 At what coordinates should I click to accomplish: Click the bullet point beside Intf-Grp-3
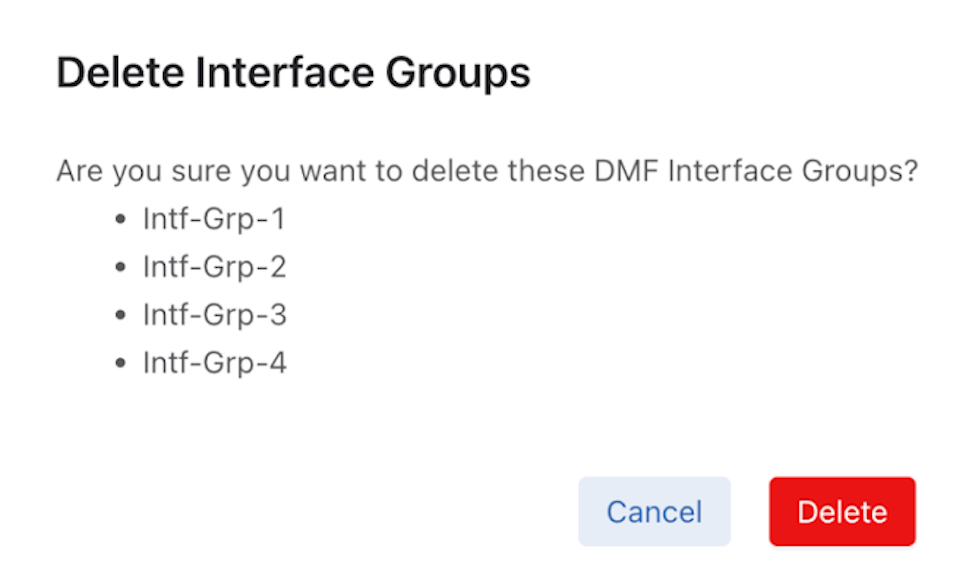(122, 316)
